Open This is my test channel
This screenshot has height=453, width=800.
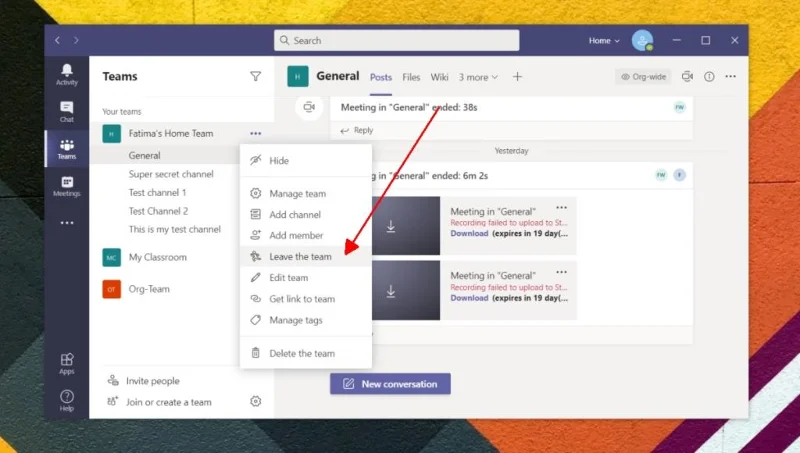[174, 229]
